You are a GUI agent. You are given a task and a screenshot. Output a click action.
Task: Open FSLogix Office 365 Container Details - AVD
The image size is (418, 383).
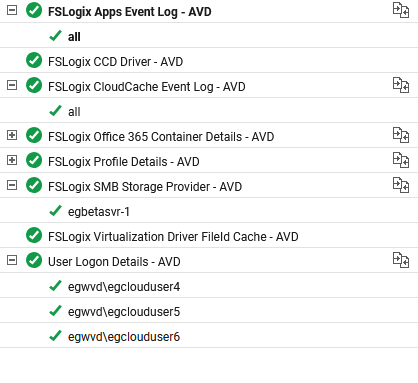point(161,137)
